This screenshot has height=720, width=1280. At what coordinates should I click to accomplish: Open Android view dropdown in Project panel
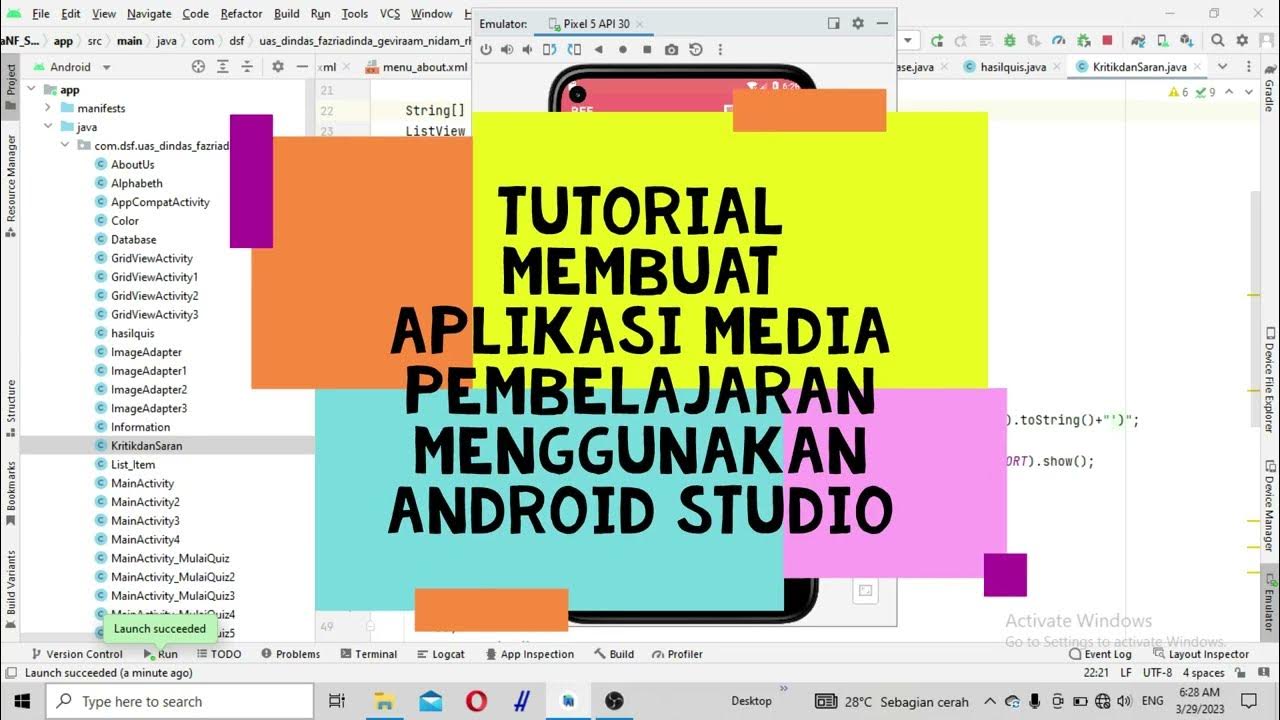tap(73, 67)
